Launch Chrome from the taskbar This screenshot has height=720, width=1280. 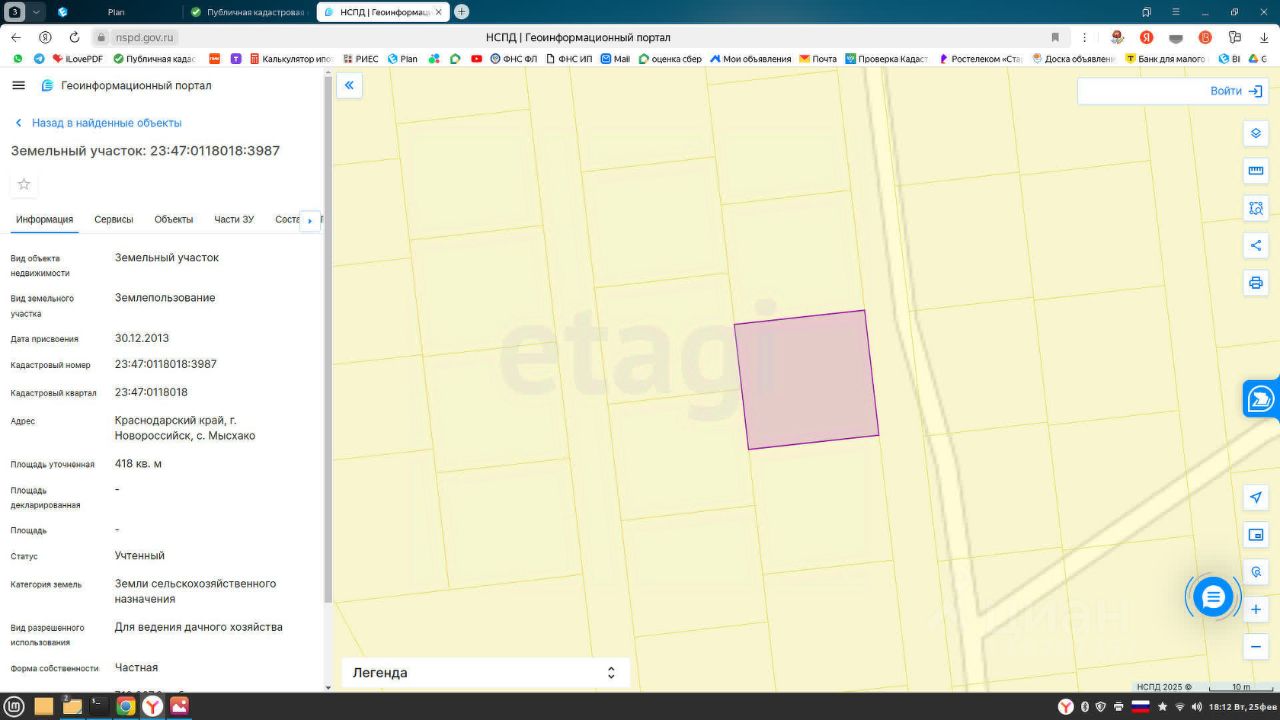125,706
